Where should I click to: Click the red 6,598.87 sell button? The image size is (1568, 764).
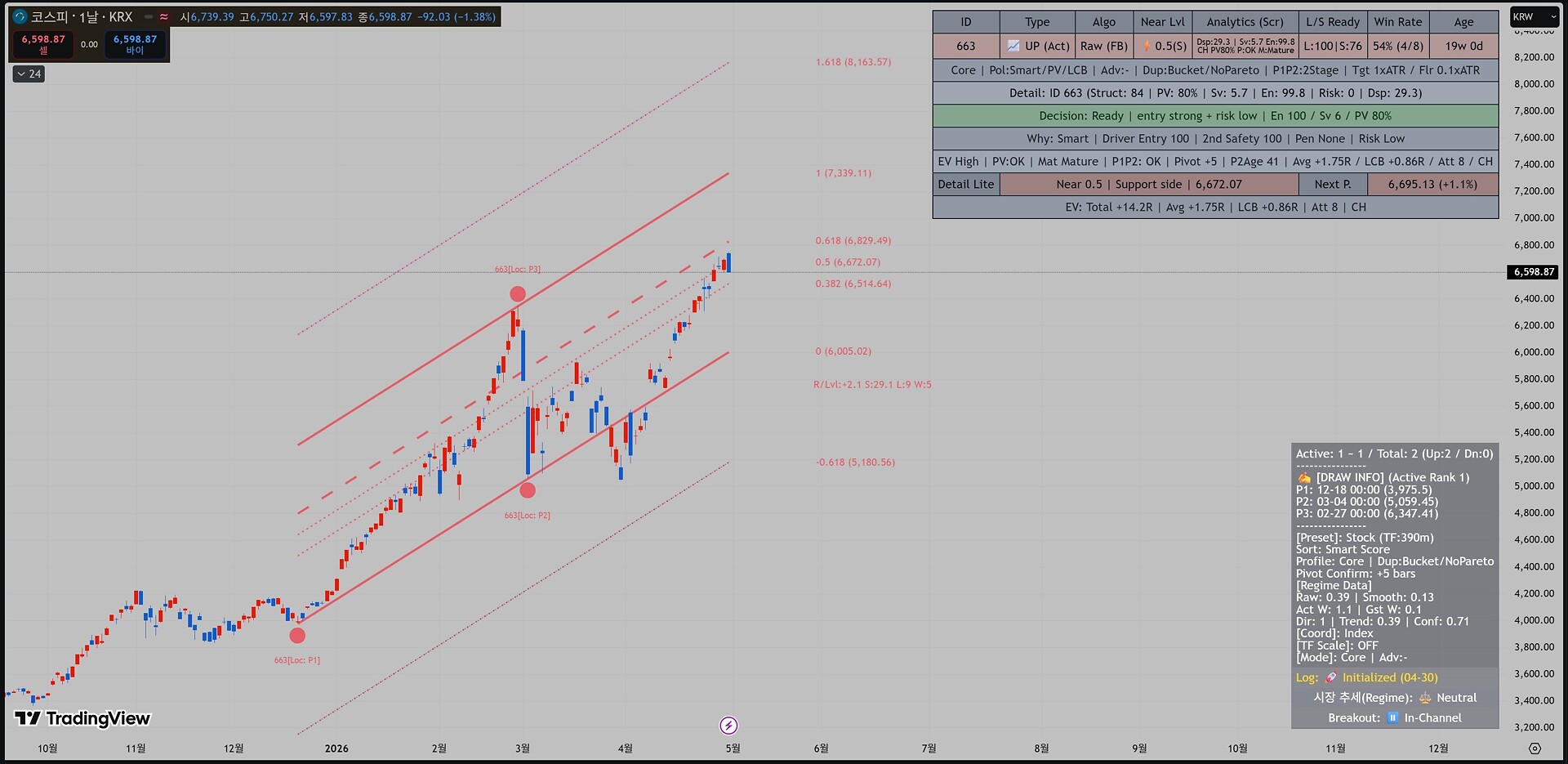[x=43, y=44]
